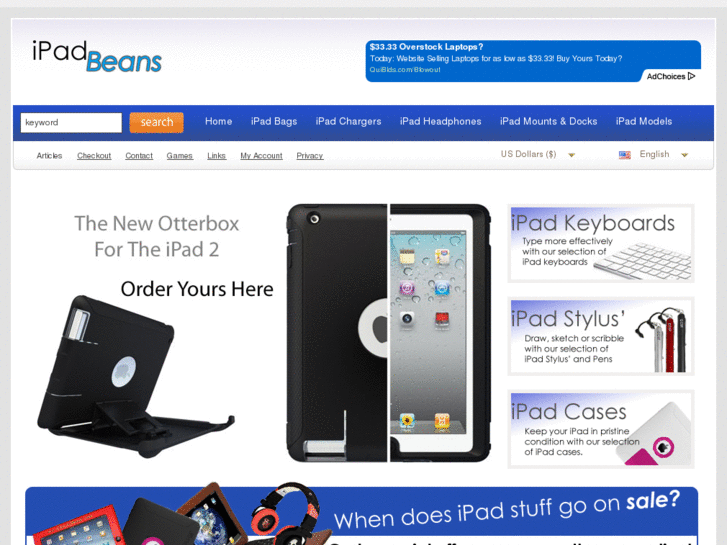Click the AdChoices triangle icon
The image size is (727, 545).
pyautogui.click(x=691, y=76)
